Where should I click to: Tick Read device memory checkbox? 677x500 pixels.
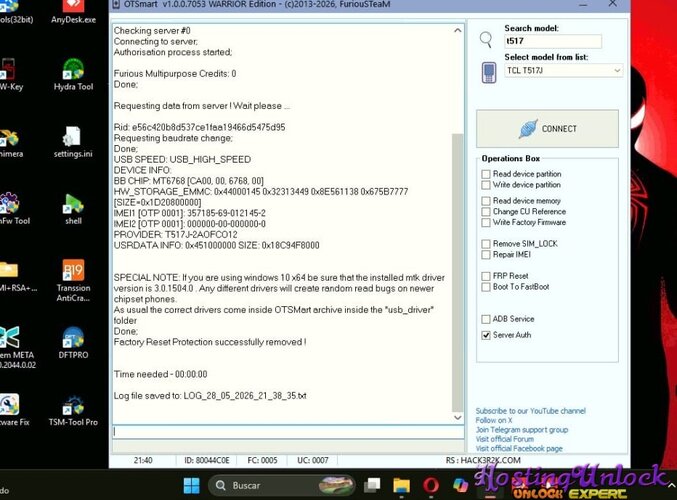click(486, 201)
